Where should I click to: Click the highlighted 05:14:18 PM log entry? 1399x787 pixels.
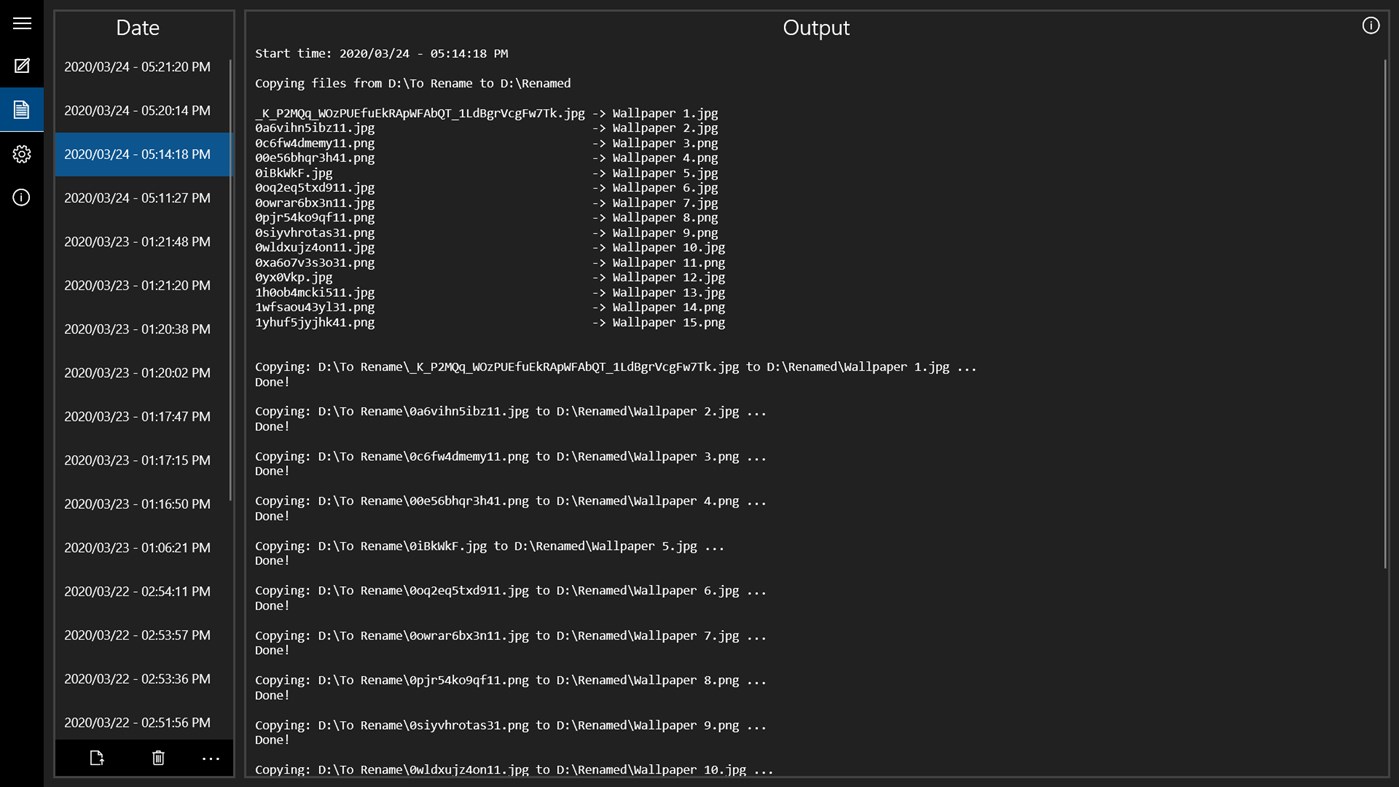138,155
